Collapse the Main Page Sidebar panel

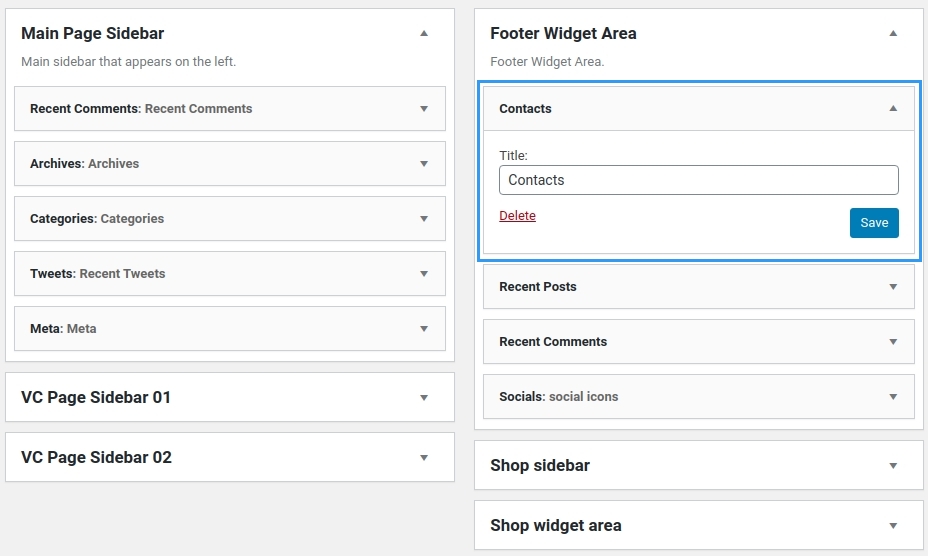pos(424,33)
